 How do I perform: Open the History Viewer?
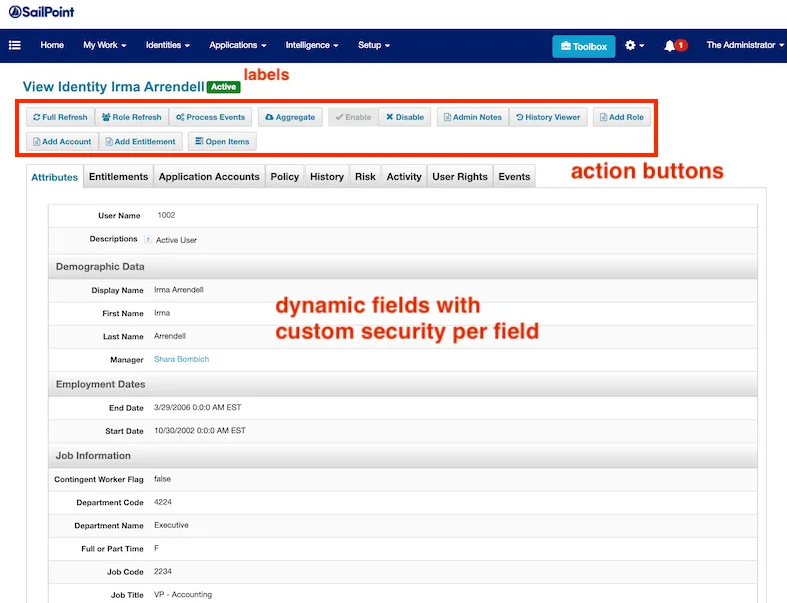[x=548, y=117]
